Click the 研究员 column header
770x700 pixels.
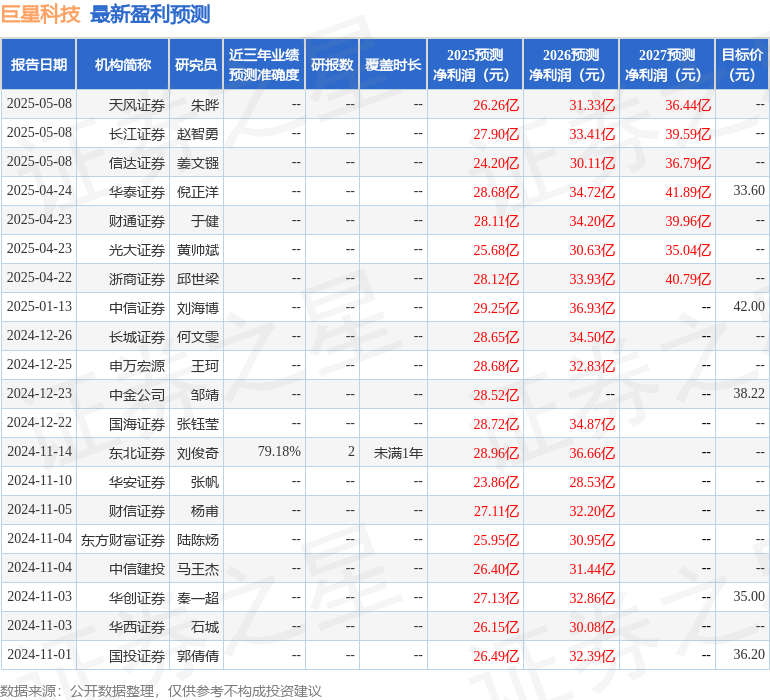(196, 65)
